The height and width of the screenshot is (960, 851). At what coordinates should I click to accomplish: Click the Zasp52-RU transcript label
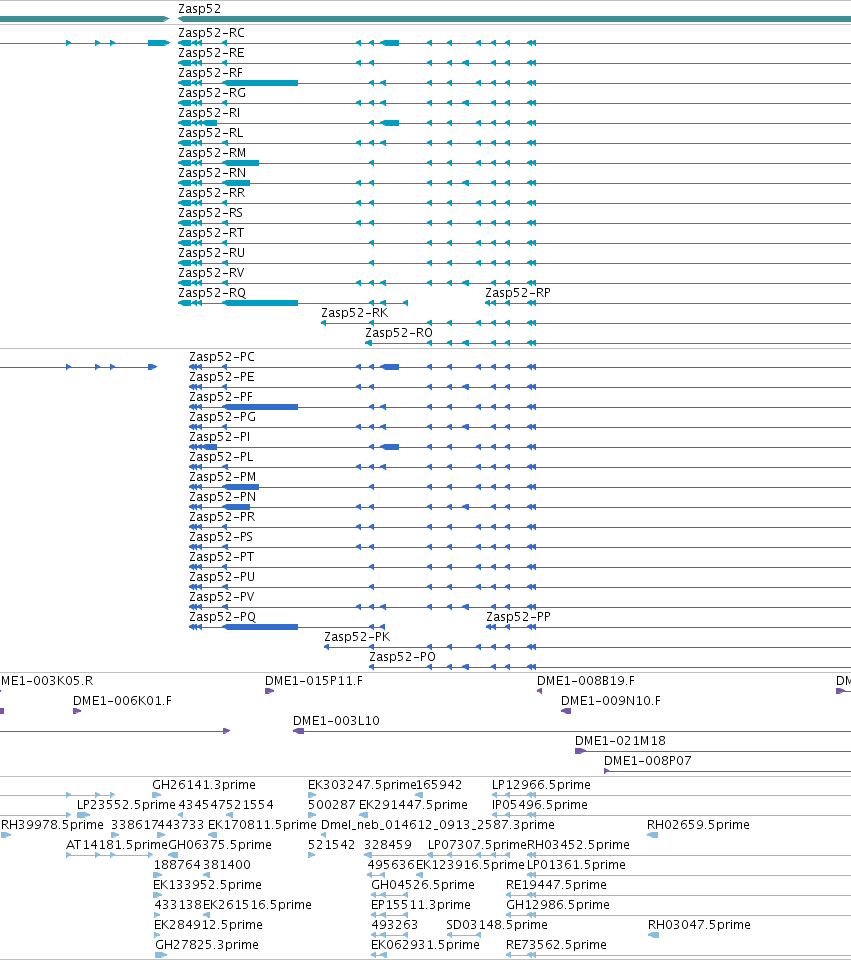211,253
